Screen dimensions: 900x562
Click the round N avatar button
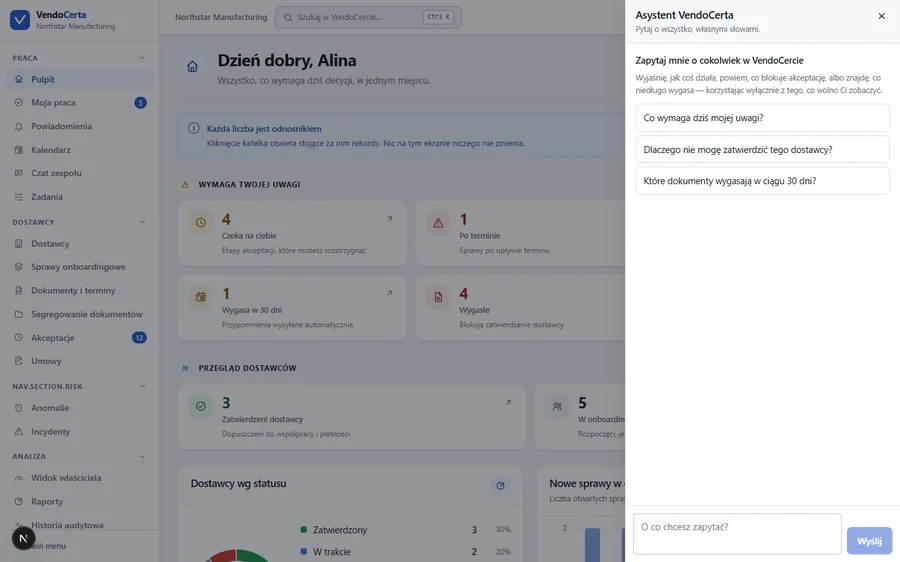[24, 538]
